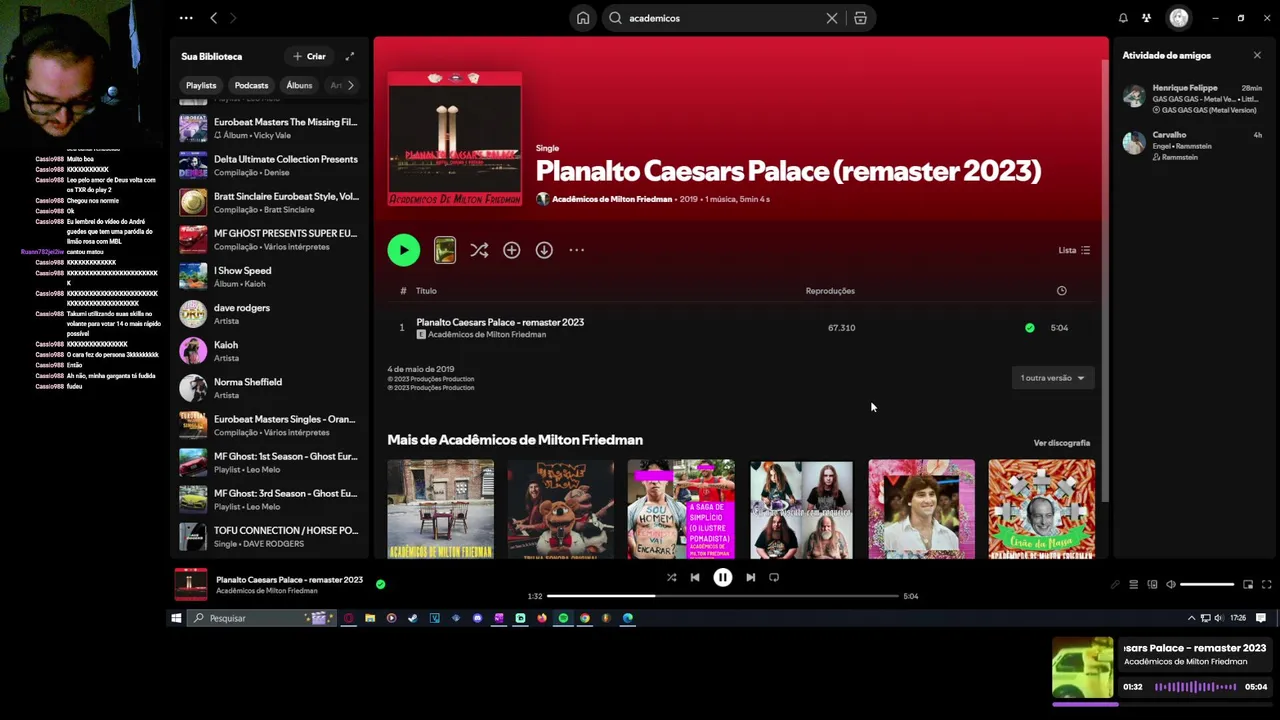
Task: Open the first album thumbnail in Mais de Acadêmicos
Action: pos(440,509)
